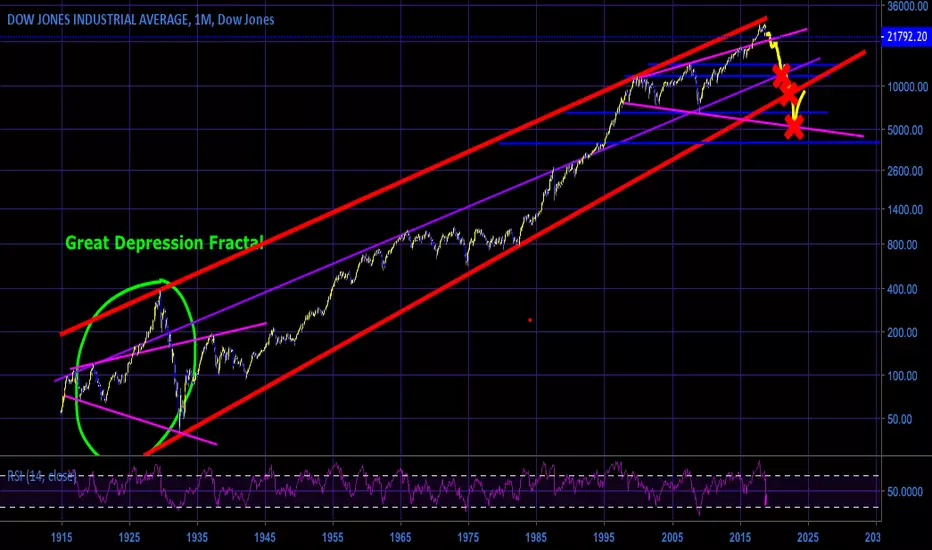
Task: Click the 1400.00 price axis label
Action: coord(905,209)
